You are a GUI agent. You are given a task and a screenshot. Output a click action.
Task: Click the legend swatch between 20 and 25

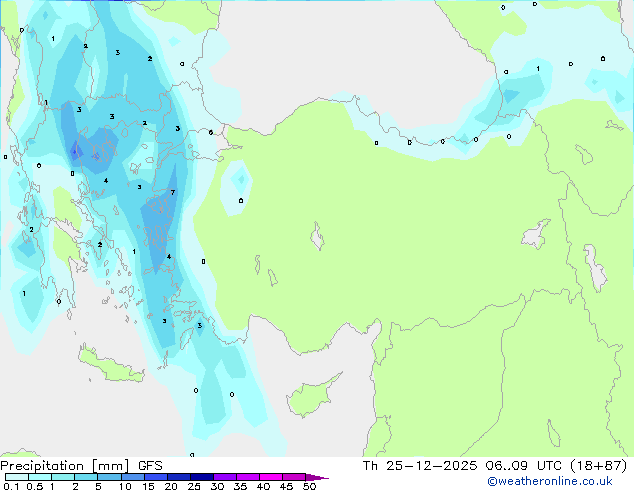[x=179, y=477]
